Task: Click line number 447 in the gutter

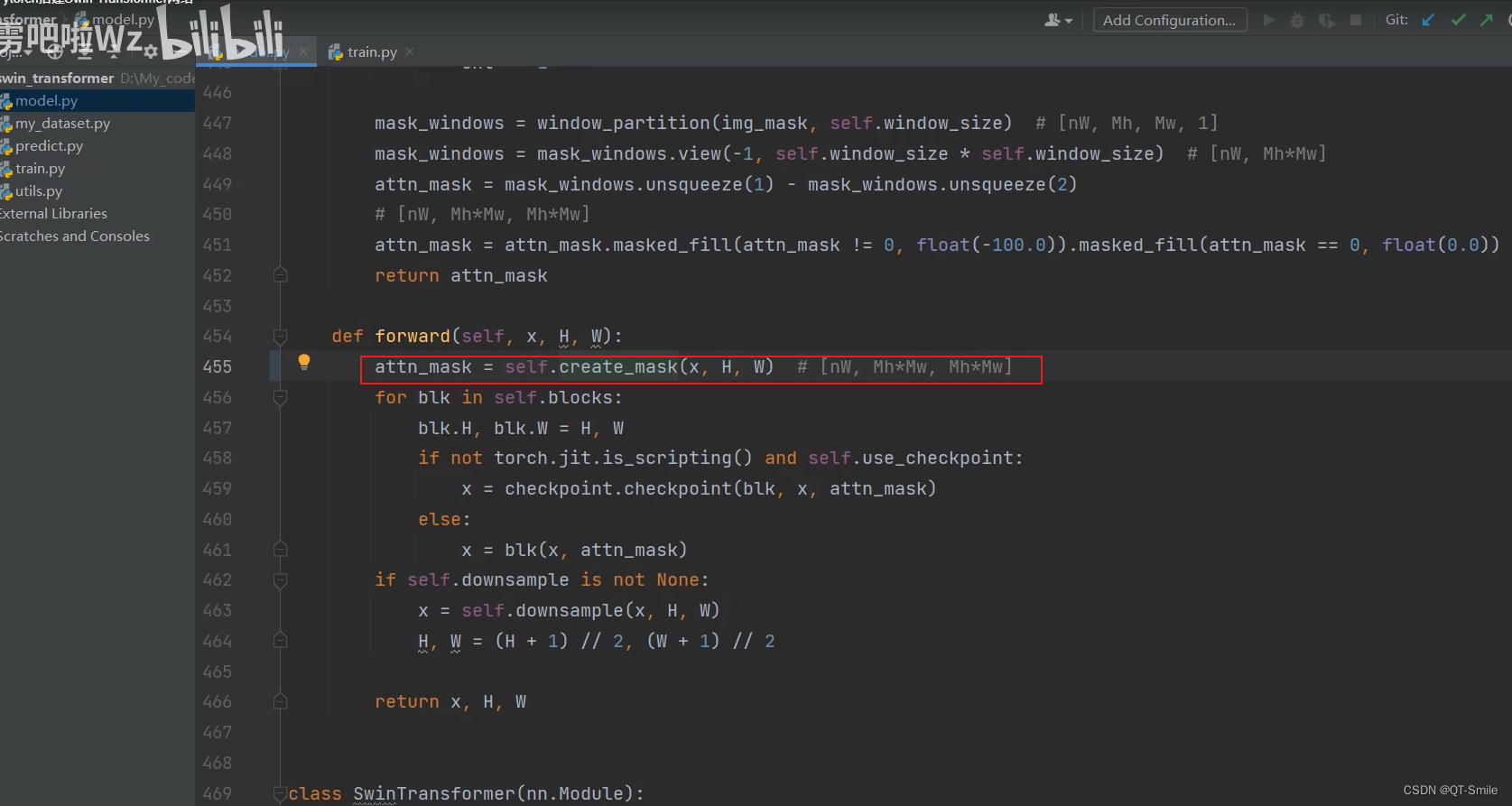Action: (x=218, y=123)
